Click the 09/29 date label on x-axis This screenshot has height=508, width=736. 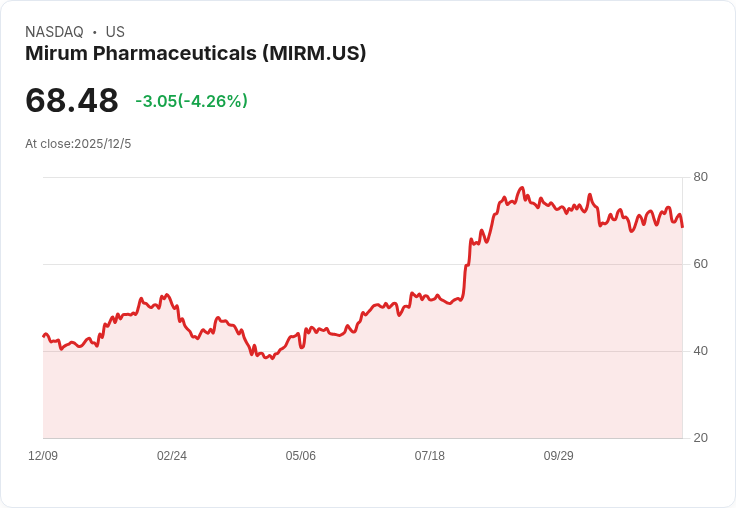(559, 455)
